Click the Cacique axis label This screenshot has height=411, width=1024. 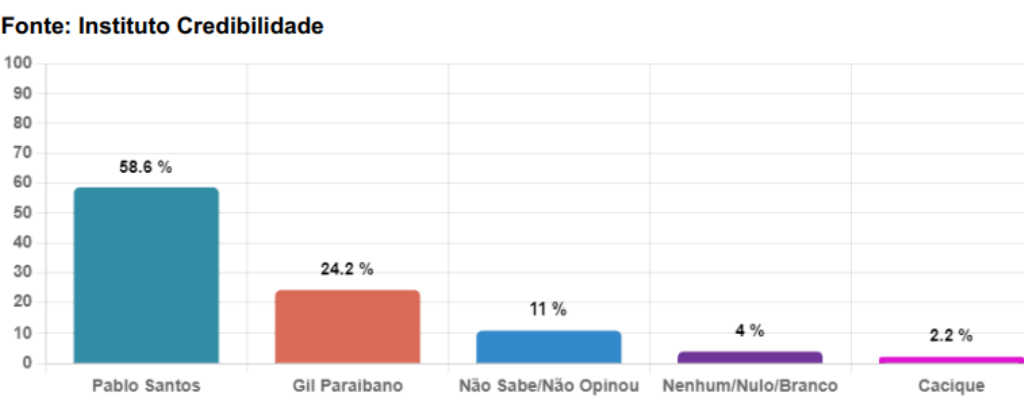951,386
